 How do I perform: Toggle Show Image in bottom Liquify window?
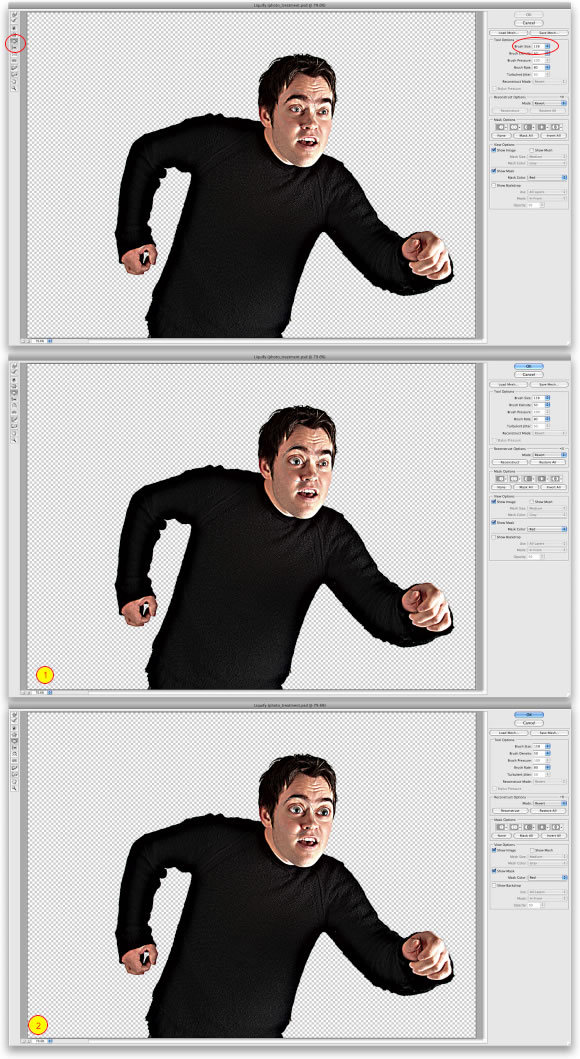tap(494, 850)
